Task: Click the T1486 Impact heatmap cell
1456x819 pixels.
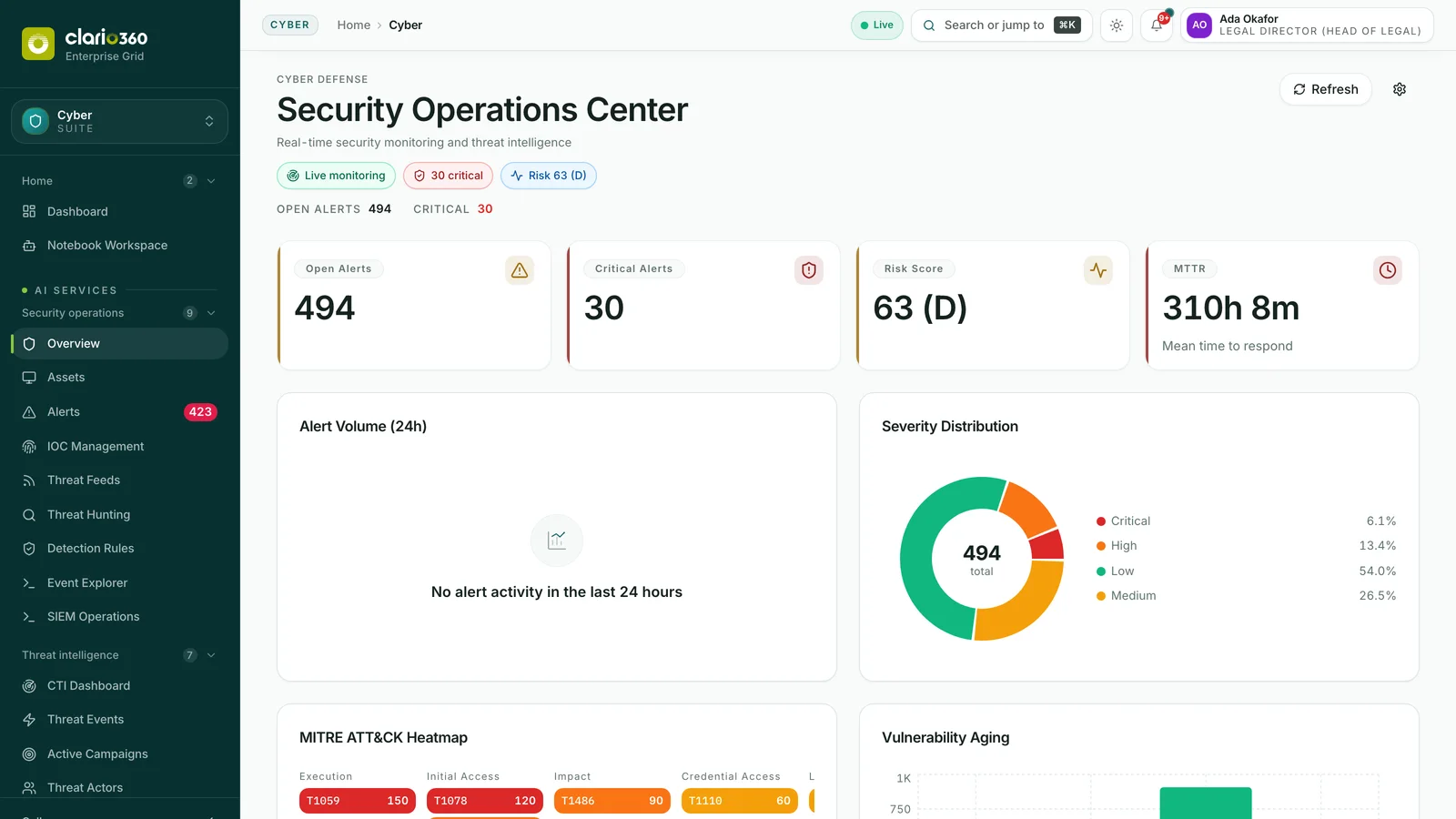Action: click(612, 801)
